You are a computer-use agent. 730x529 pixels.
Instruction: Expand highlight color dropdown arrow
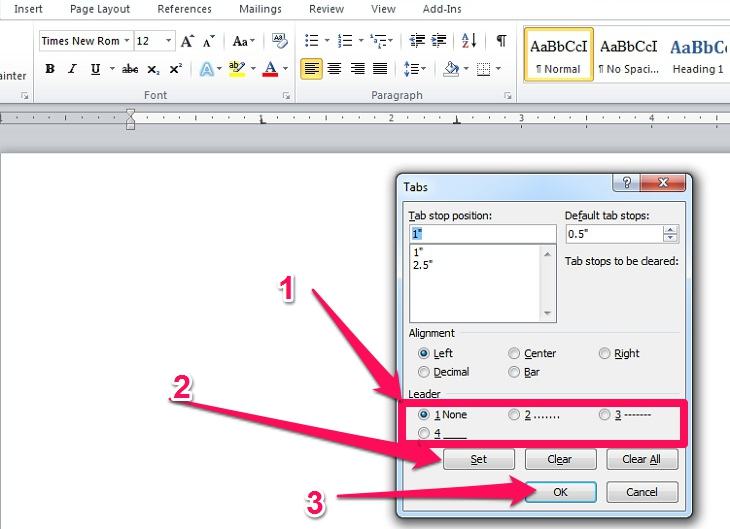(x=253, y=69)
